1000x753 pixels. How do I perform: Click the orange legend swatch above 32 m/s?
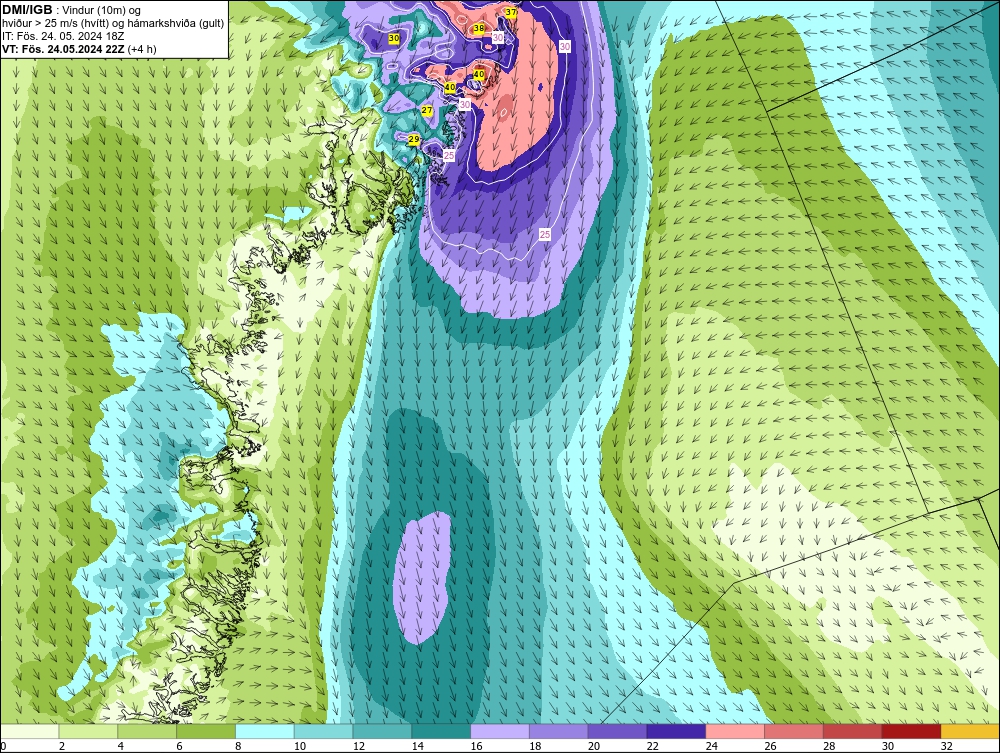pos(970,731)
